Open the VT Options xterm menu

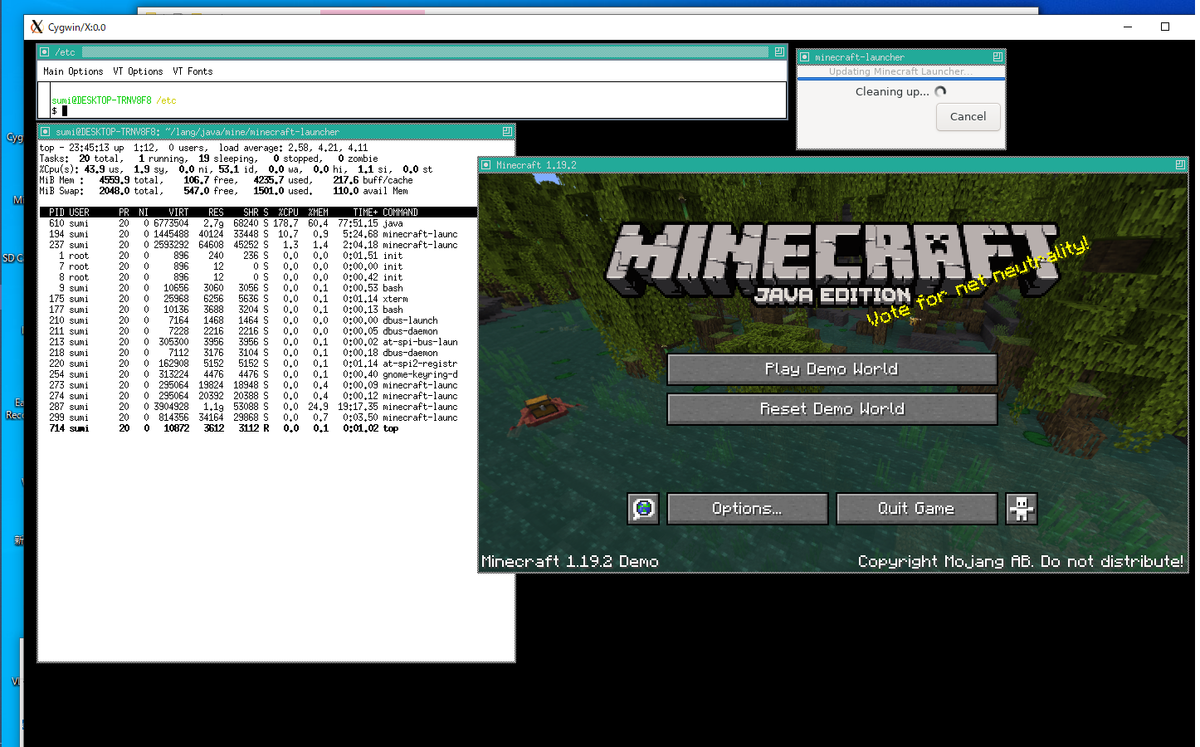[138, 72]
